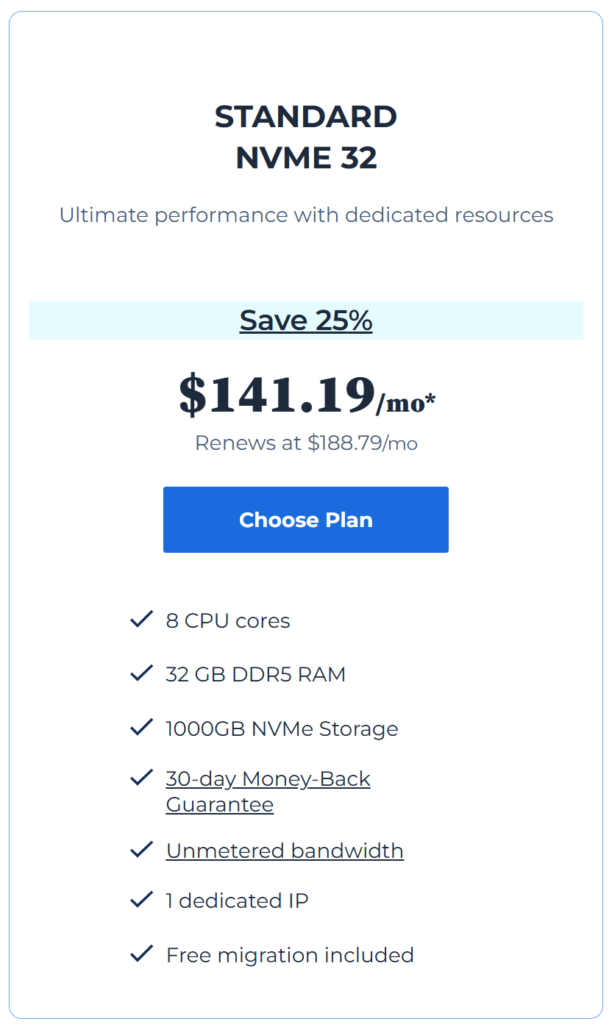This screenshot has height=1024, width=612.
Task: Click checkmark beside 1000GB NVMe Storage
Action: click(141, 727)
